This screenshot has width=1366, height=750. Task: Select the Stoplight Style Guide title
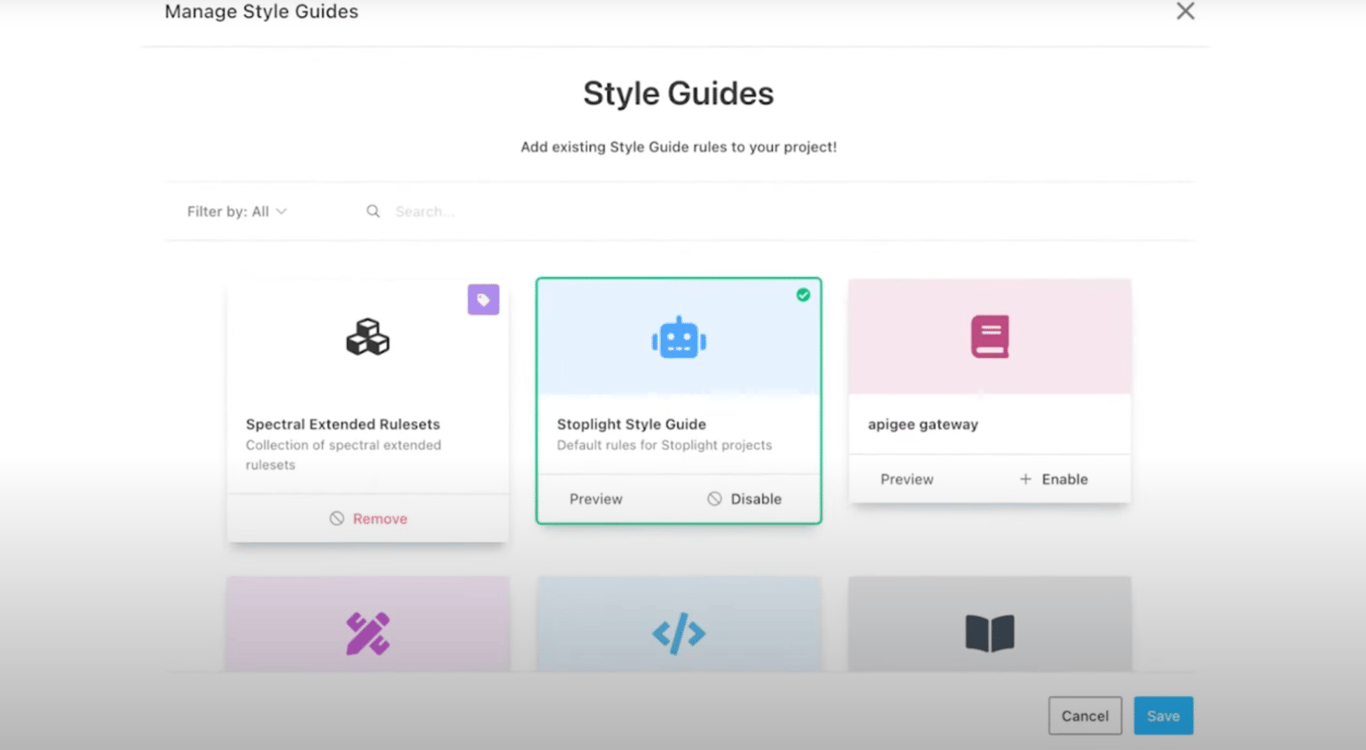(x=631, y=424)
